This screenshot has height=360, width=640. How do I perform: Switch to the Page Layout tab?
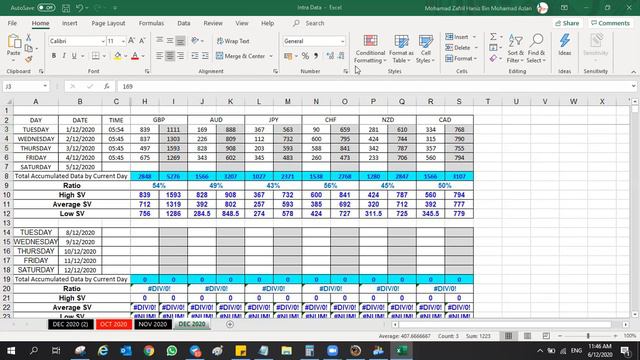pos(108,23)
